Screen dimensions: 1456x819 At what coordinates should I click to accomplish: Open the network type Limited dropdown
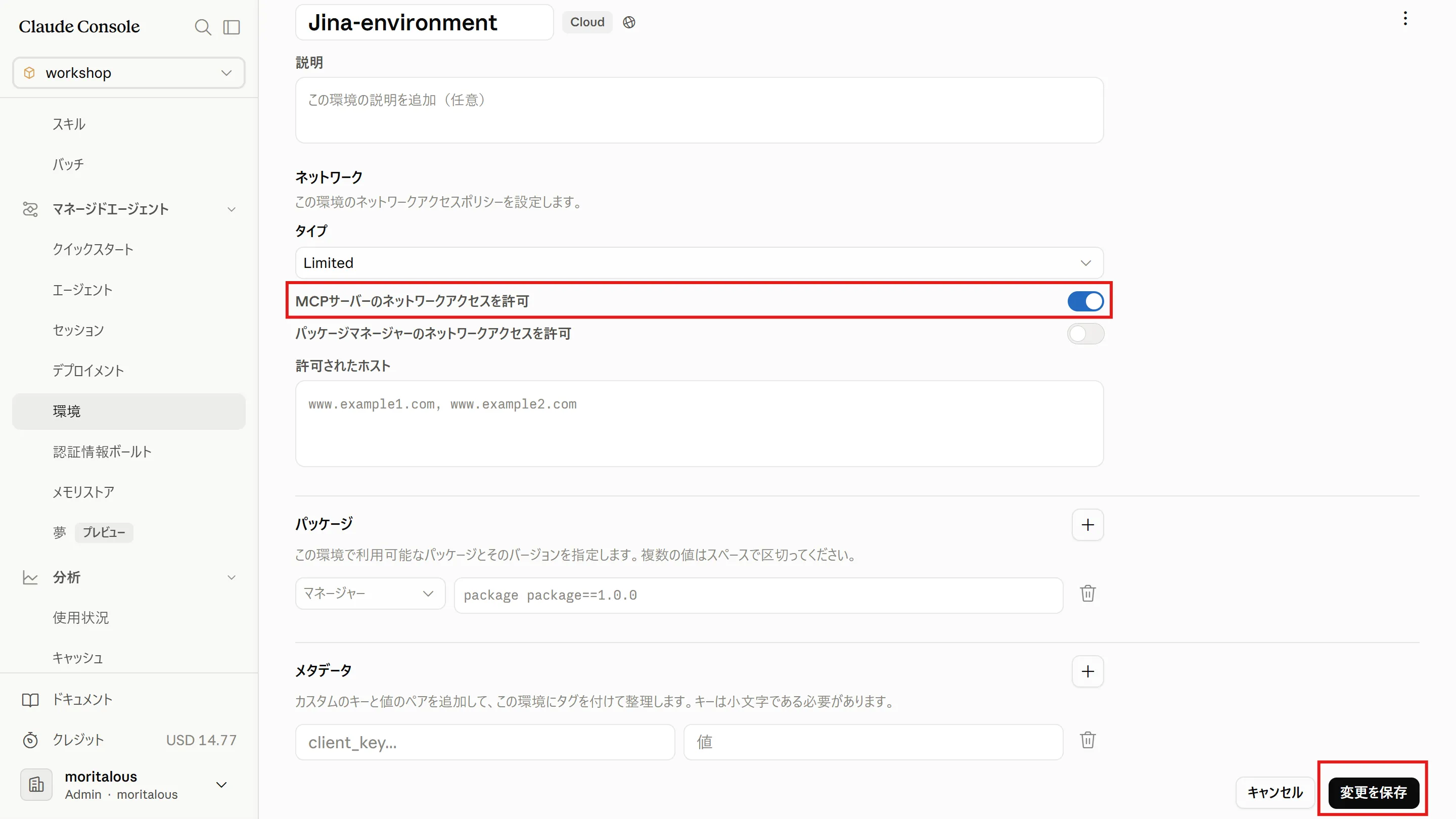[699, 263]
